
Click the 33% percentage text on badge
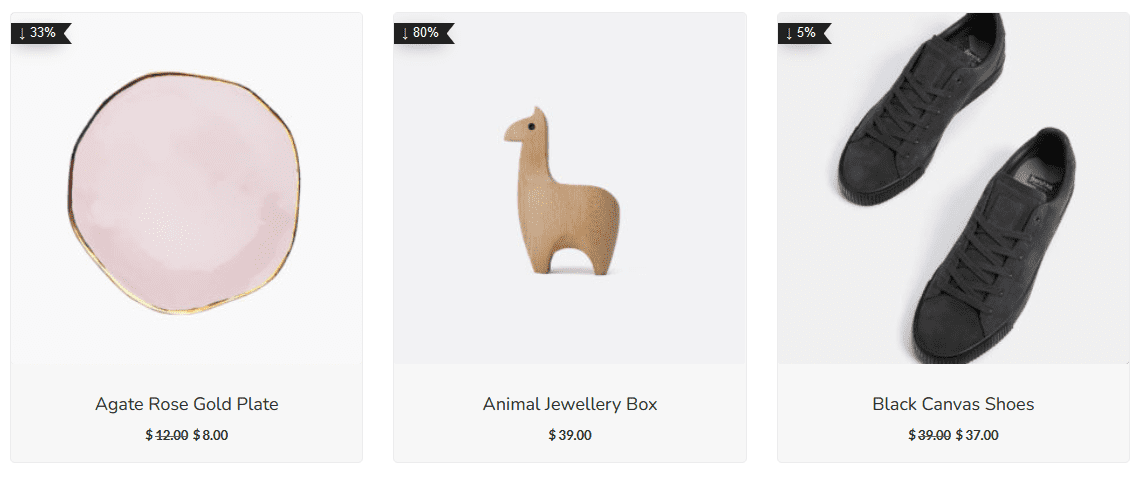pos(42,33)
